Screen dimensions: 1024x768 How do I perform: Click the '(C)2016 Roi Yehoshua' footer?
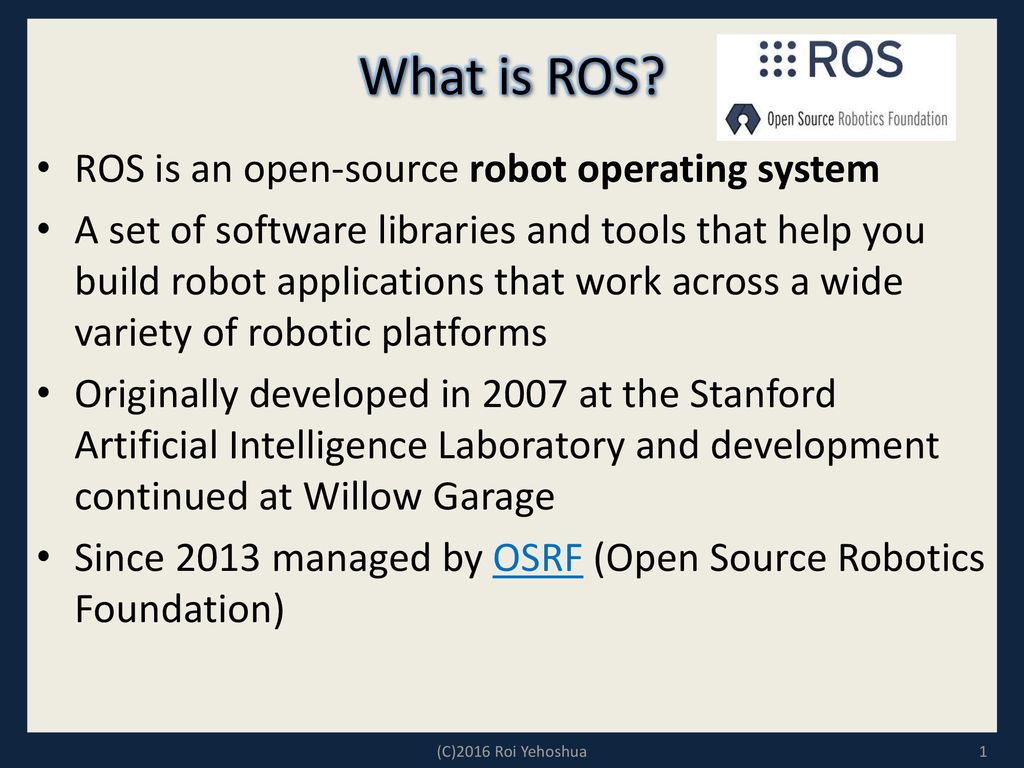tap(511, 751)
